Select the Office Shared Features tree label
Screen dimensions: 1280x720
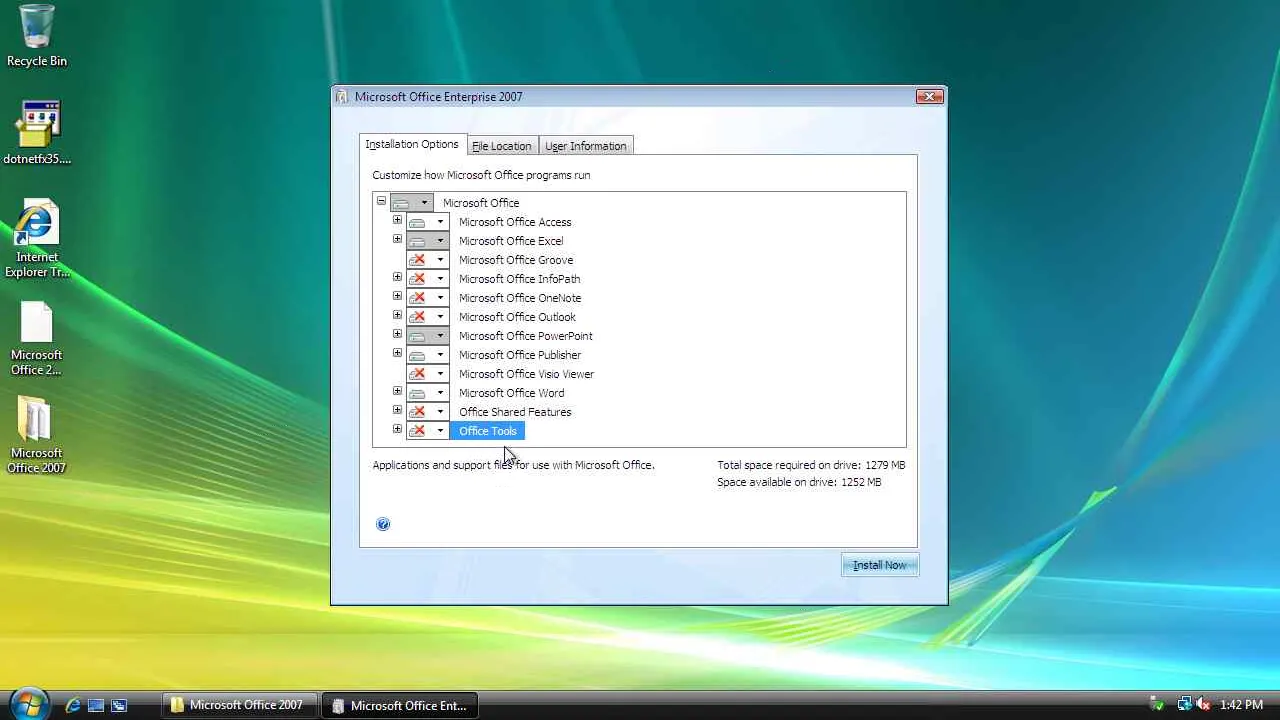click(515, 412)
